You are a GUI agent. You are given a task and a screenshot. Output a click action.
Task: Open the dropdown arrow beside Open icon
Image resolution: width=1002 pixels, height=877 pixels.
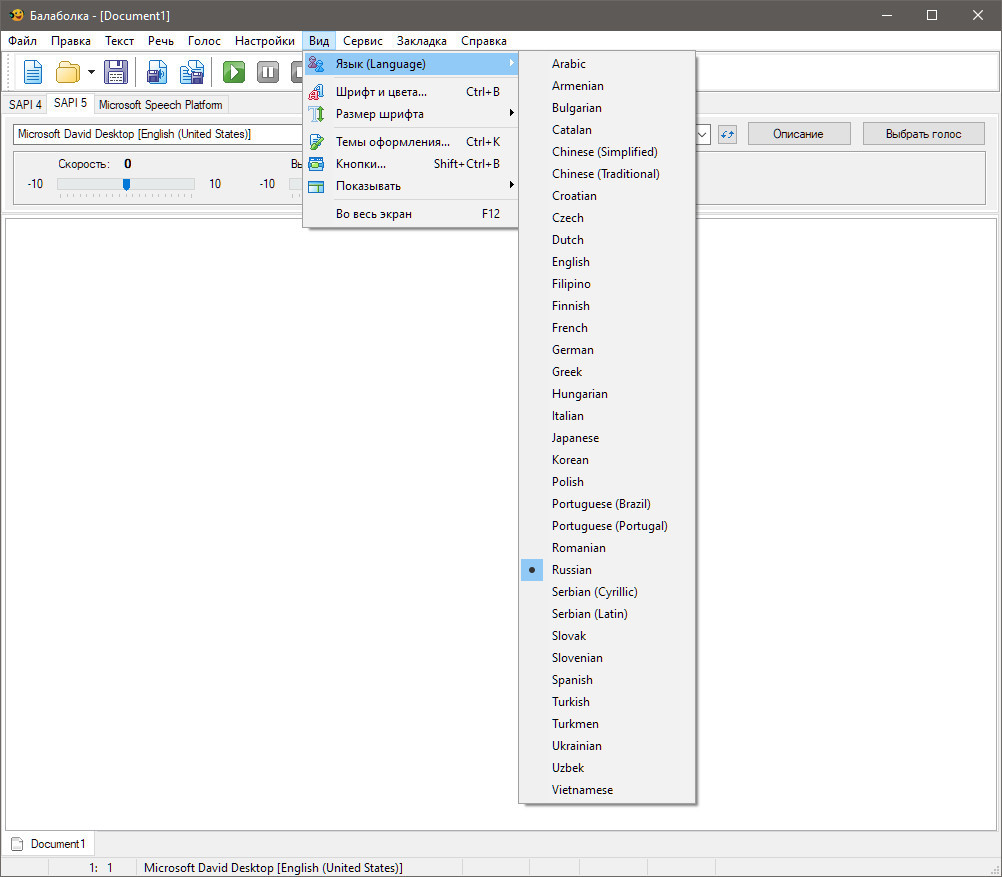91,72
